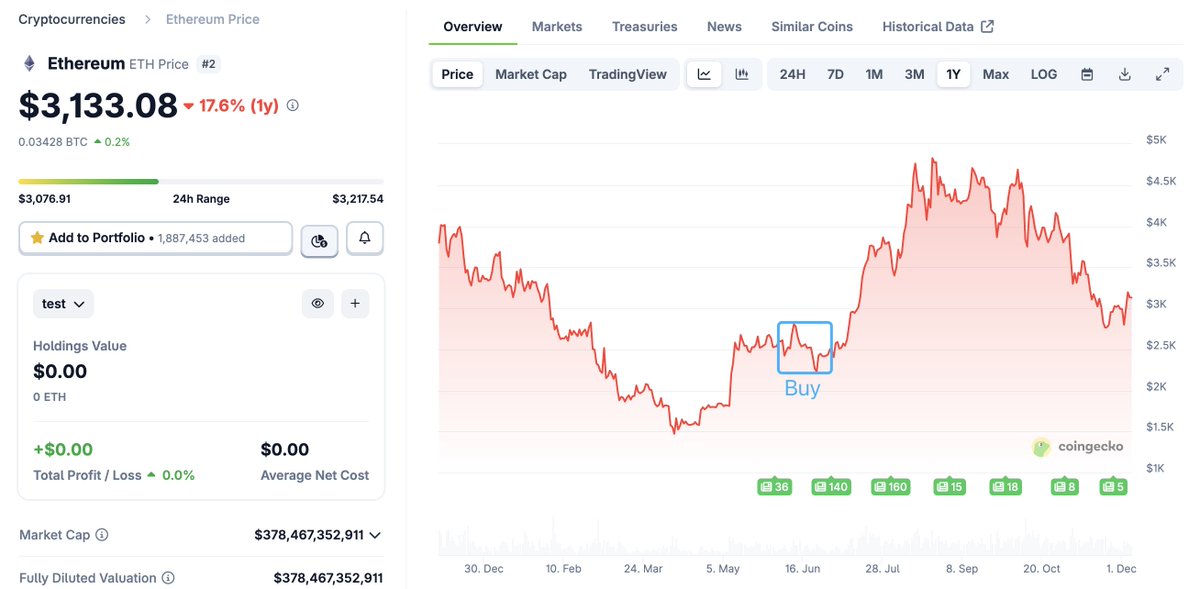Screen dimensions: 1200x589
Task: Select the 7D time range
Action: [835, 74]
